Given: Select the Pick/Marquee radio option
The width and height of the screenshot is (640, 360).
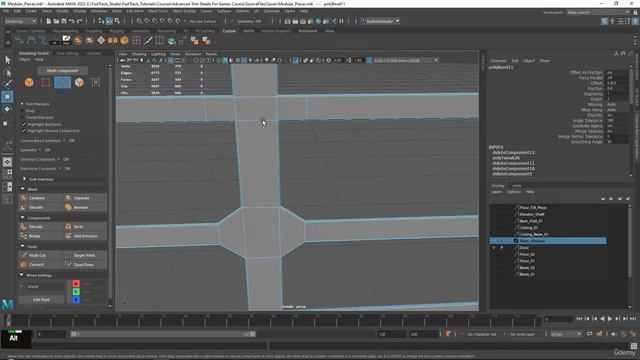Looking at the screenshot, I should point(22,104).
